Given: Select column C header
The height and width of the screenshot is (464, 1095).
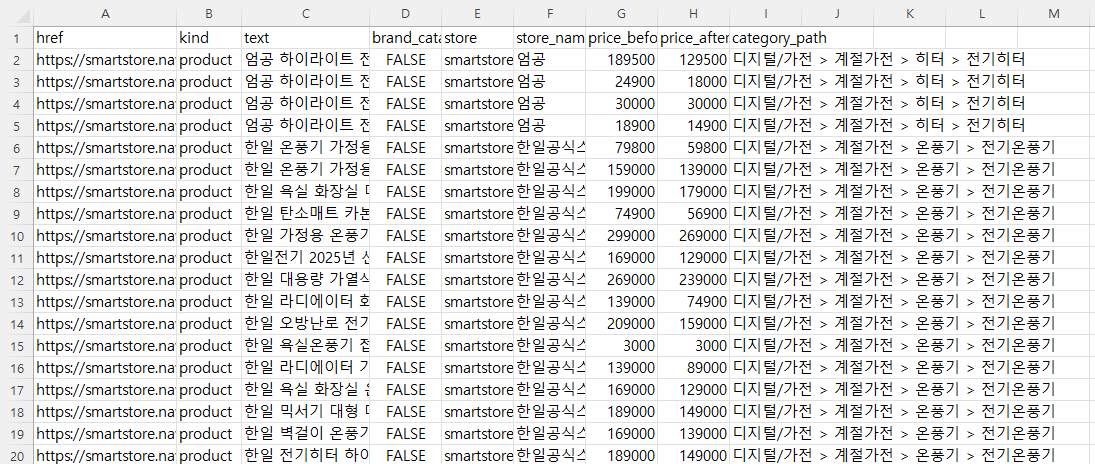Looking at the screenshot, I should [306, 13].
